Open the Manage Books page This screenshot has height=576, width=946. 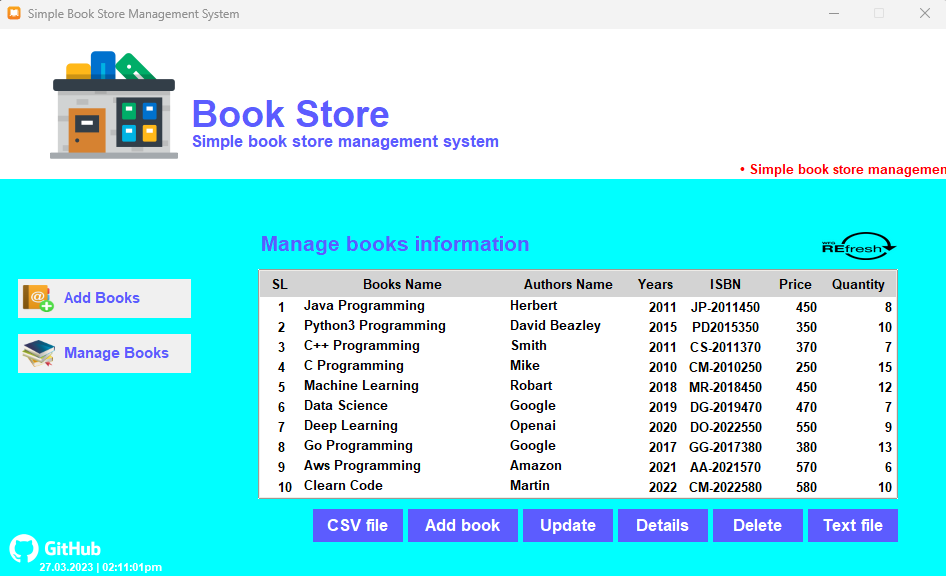coord(104,353)
